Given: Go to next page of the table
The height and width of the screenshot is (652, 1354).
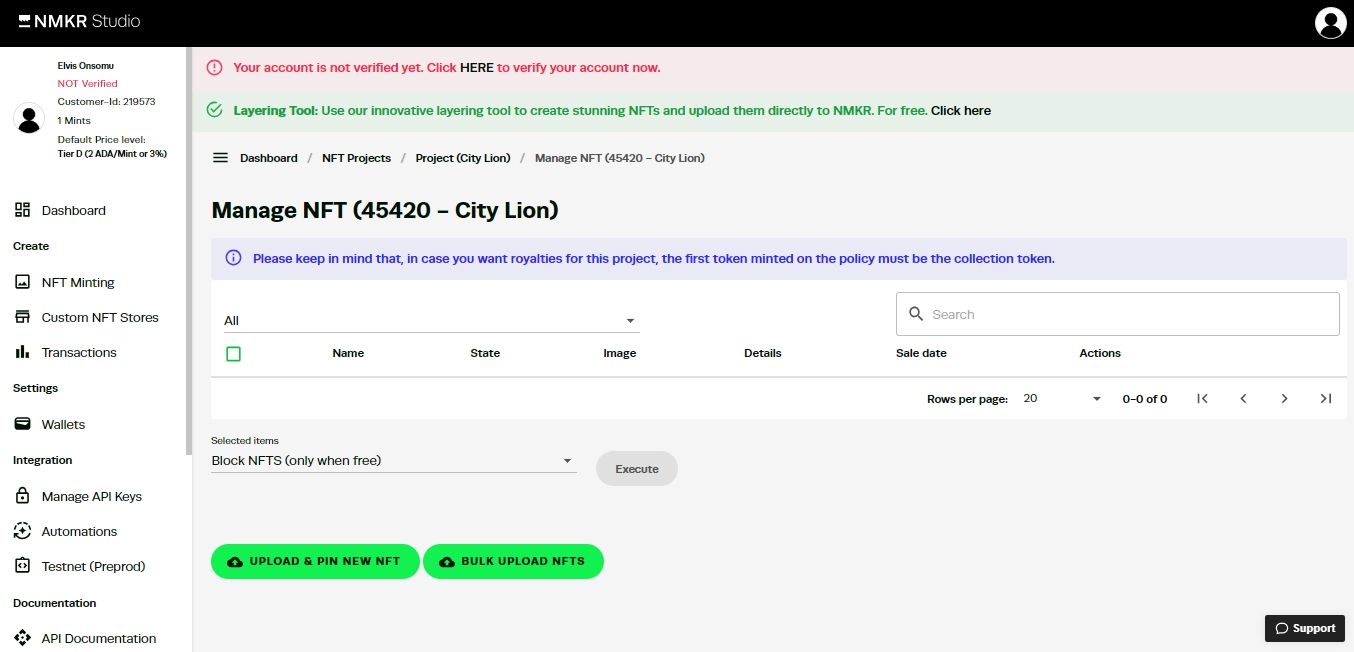Looking at the screenshot, I should tap(1284, 398).
